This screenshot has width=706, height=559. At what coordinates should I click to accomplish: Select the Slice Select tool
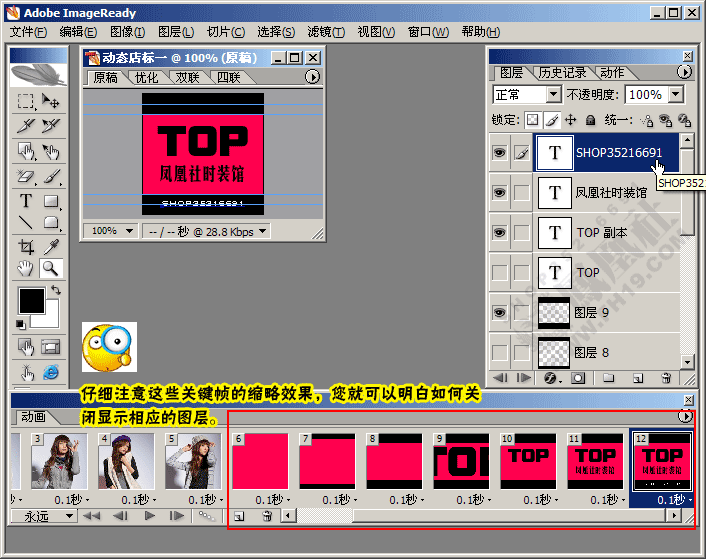tap(51, 126)
